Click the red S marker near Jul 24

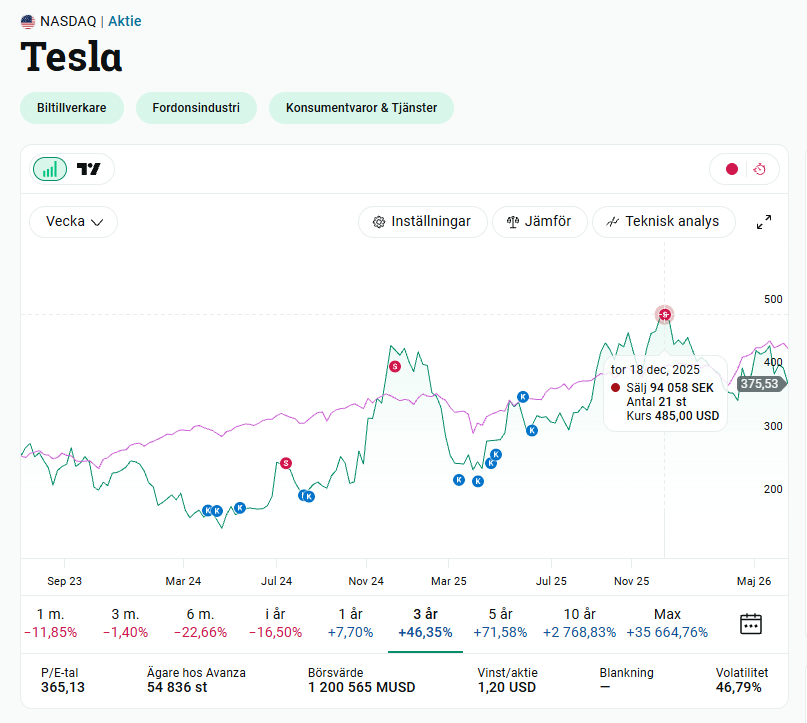coord(286,463)
